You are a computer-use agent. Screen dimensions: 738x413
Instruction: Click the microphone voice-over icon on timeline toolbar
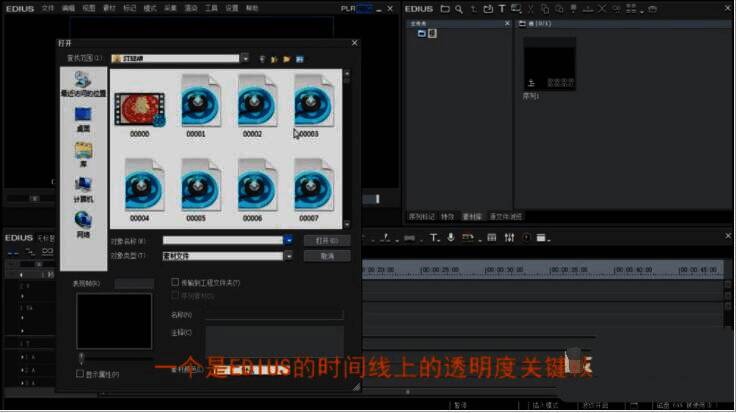pos(452,238)
